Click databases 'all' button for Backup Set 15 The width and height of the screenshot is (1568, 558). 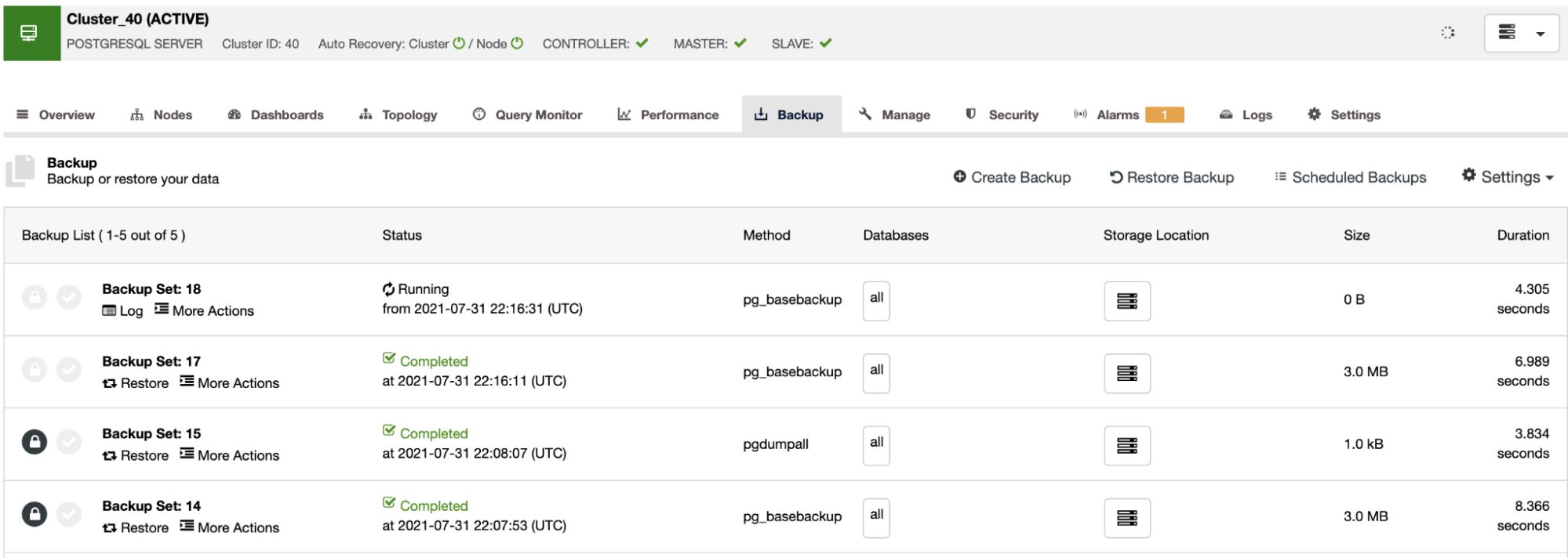[876, 445]
